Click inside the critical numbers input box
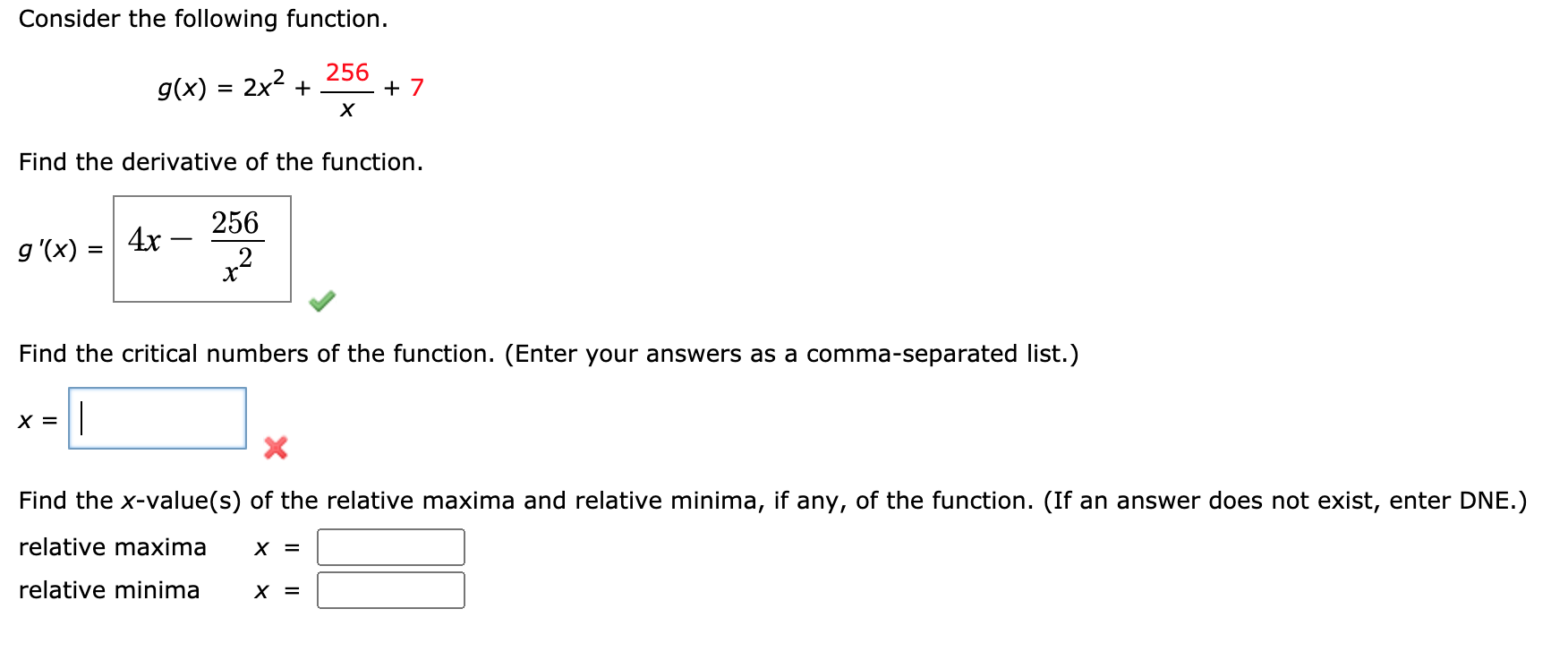1568x652 pixels. click(157, 417)
